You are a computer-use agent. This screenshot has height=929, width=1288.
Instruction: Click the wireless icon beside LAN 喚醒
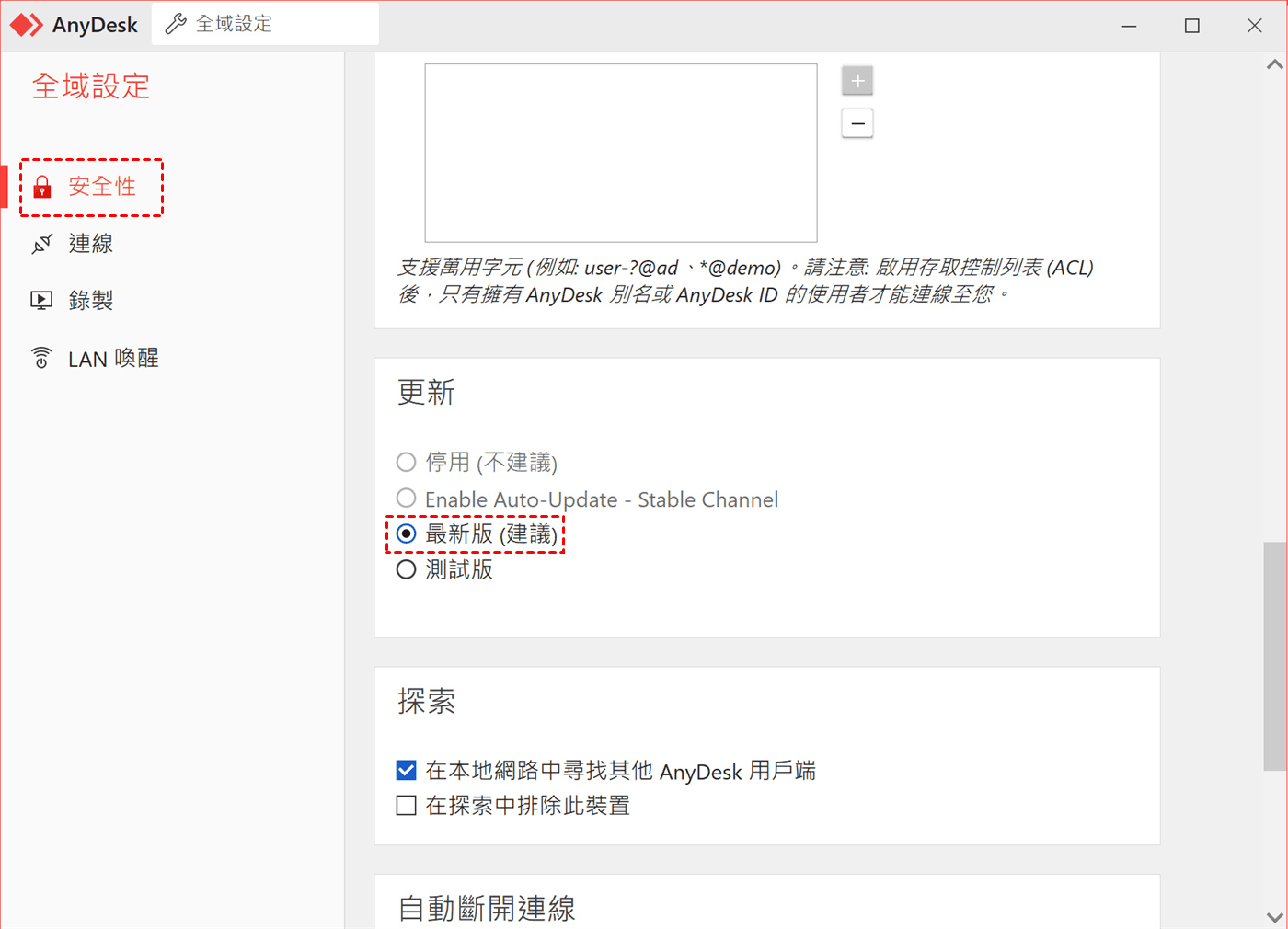(x=41, y=357)
